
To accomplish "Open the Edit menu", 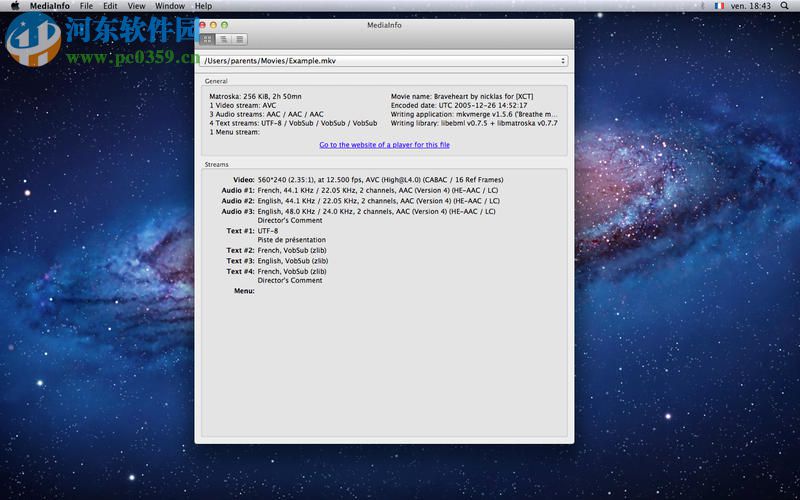I will [110, 6].
